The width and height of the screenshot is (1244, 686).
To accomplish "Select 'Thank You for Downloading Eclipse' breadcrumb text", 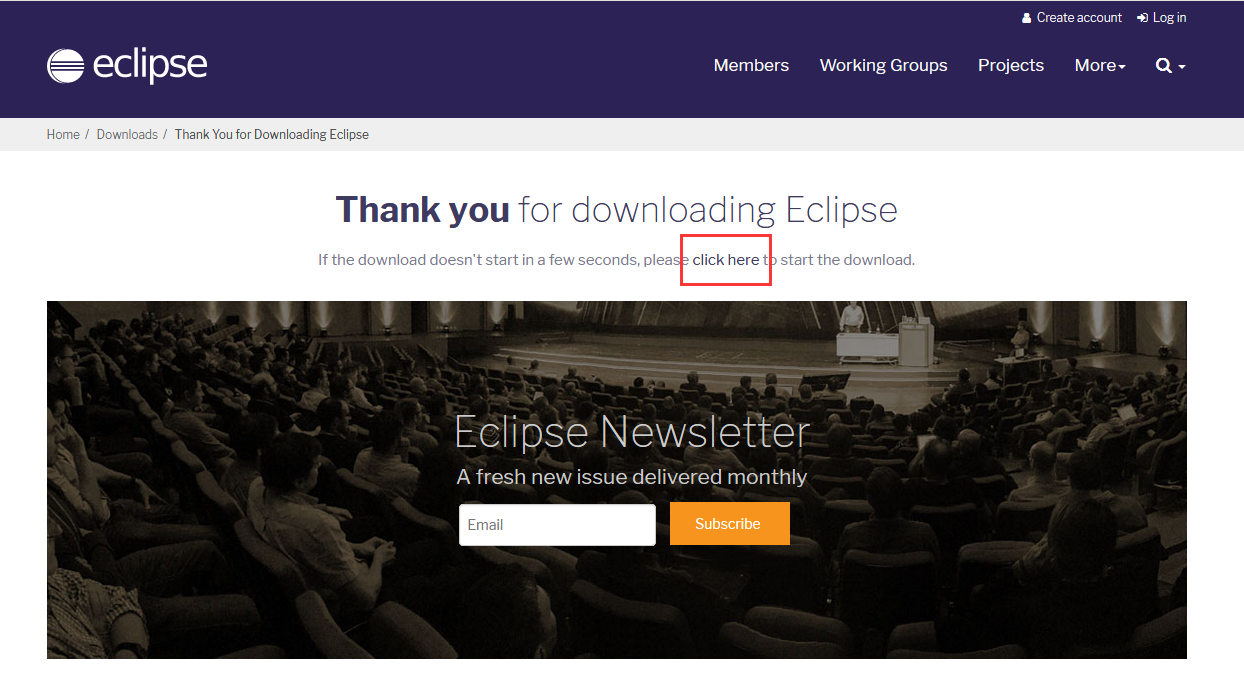I will click(272, 135).
